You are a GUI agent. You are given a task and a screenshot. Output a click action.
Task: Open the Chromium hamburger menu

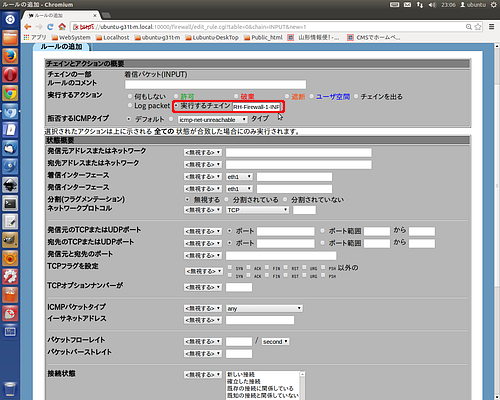tap(491, 27)
